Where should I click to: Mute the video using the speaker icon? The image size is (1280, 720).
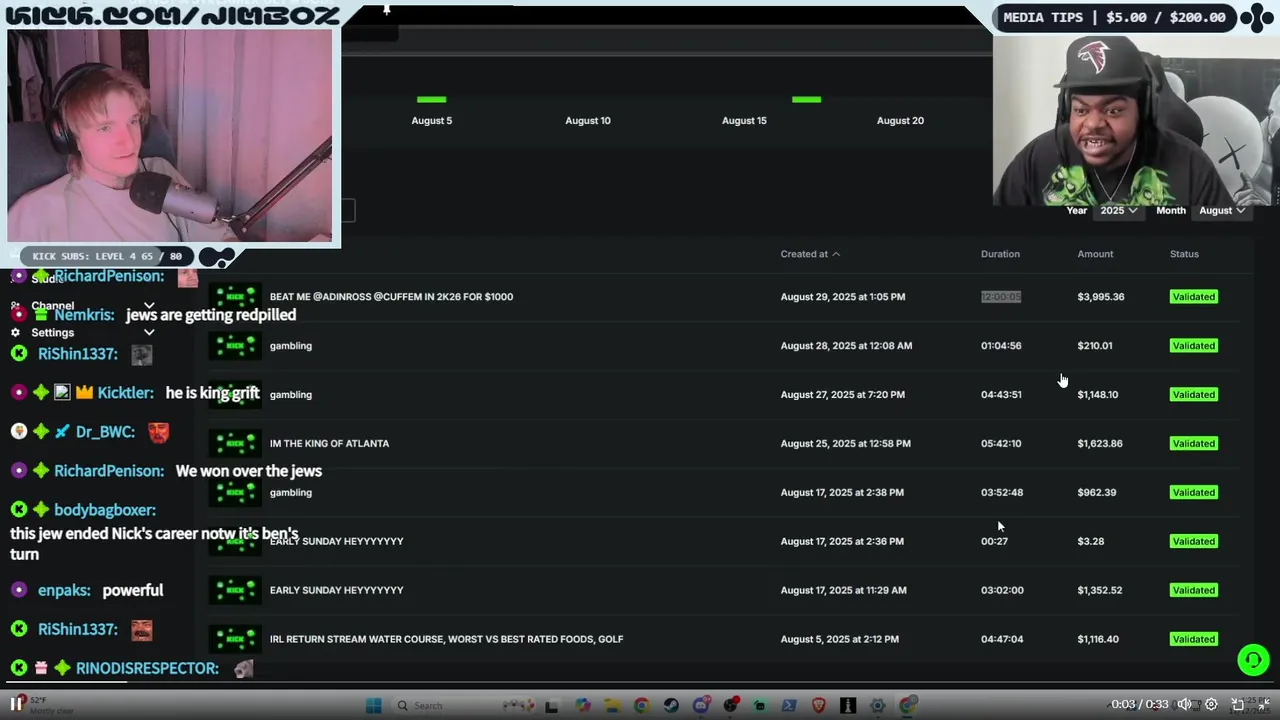pyautogui.click(x=1184, y=704)
